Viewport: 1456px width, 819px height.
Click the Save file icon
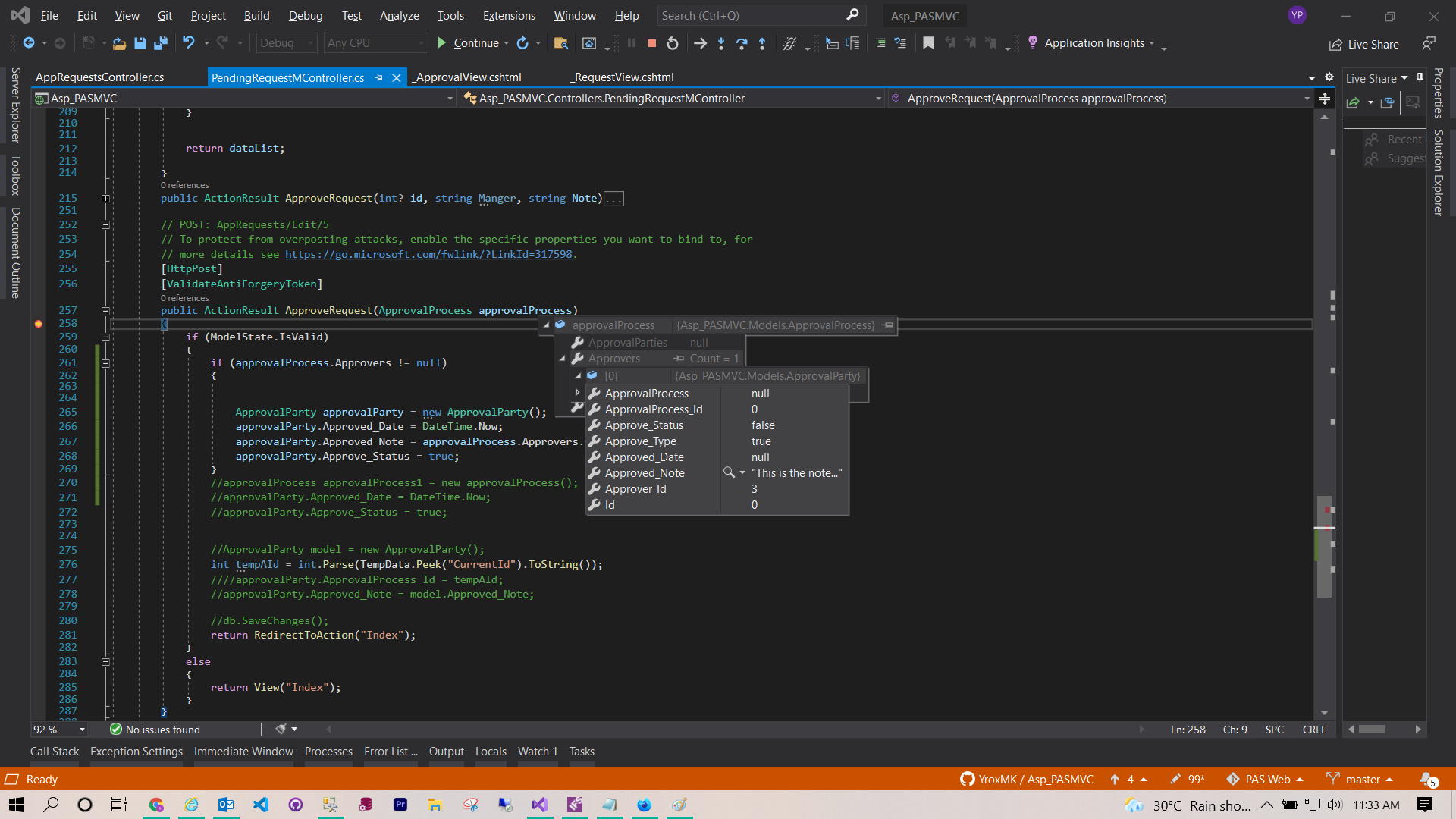pyautogui.click(x=140, y=43)
